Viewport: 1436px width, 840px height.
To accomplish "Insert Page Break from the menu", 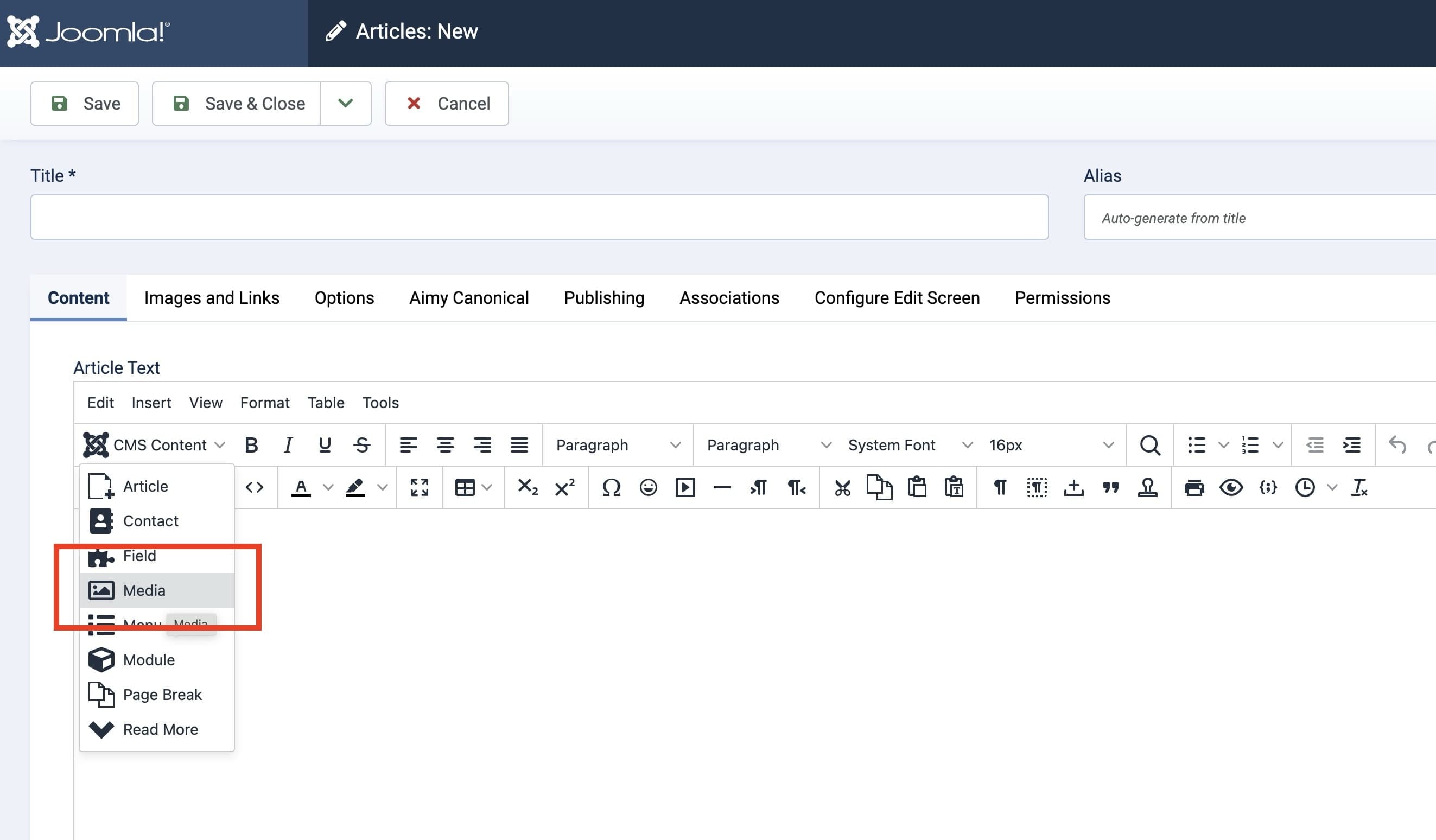I will point(157,695).
